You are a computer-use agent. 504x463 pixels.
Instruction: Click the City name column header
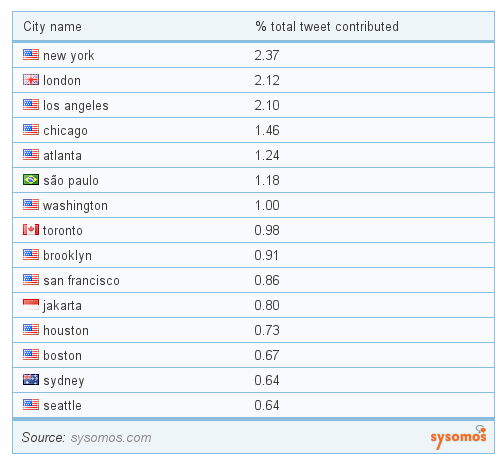pos(52,27)
